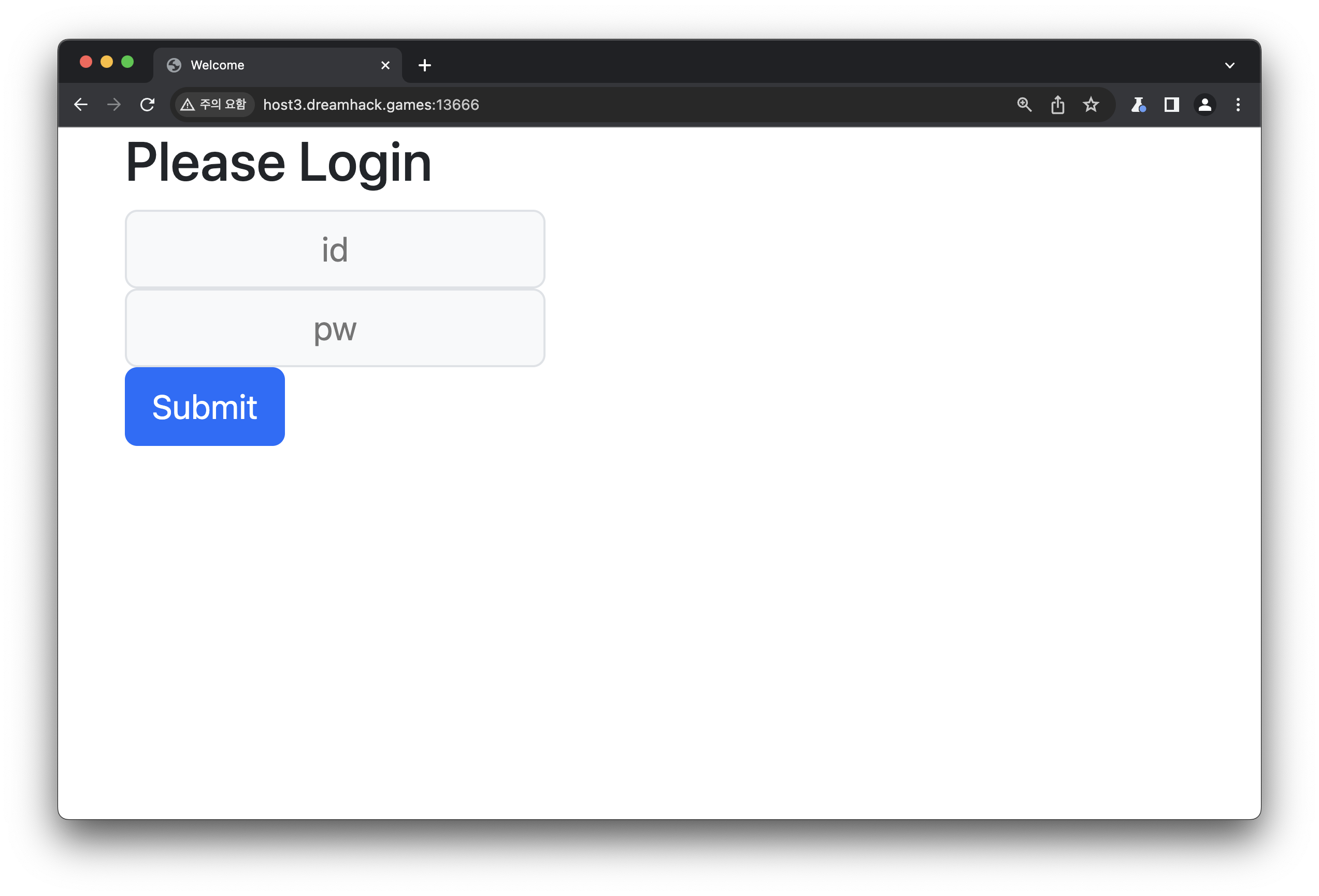Image resolution: width=1319 pixels, height=896 pixels.
Task: Click the share page icon
Action: click(x=1057, y=105)
